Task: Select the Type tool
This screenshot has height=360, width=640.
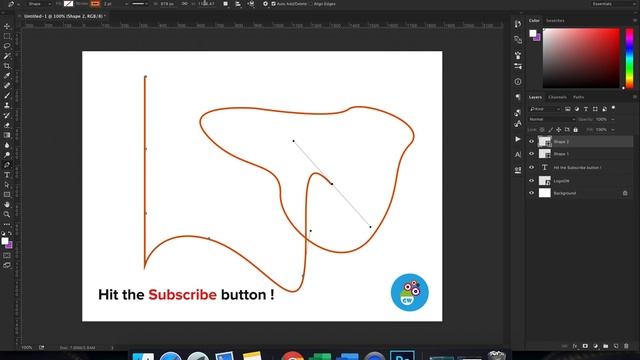Action: [x=7, y=175]
